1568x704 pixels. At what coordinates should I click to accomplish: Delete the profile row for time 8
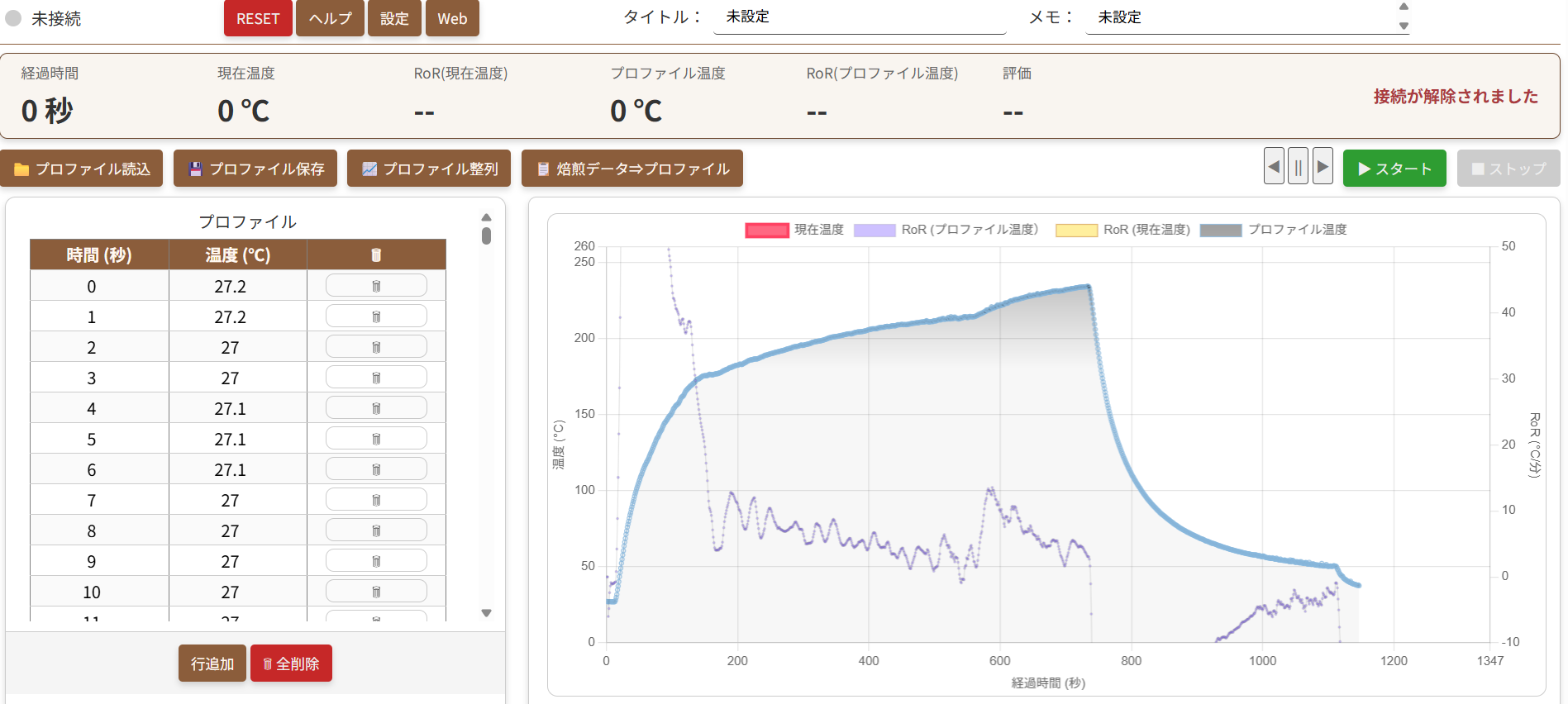click(x=376, y=530)
